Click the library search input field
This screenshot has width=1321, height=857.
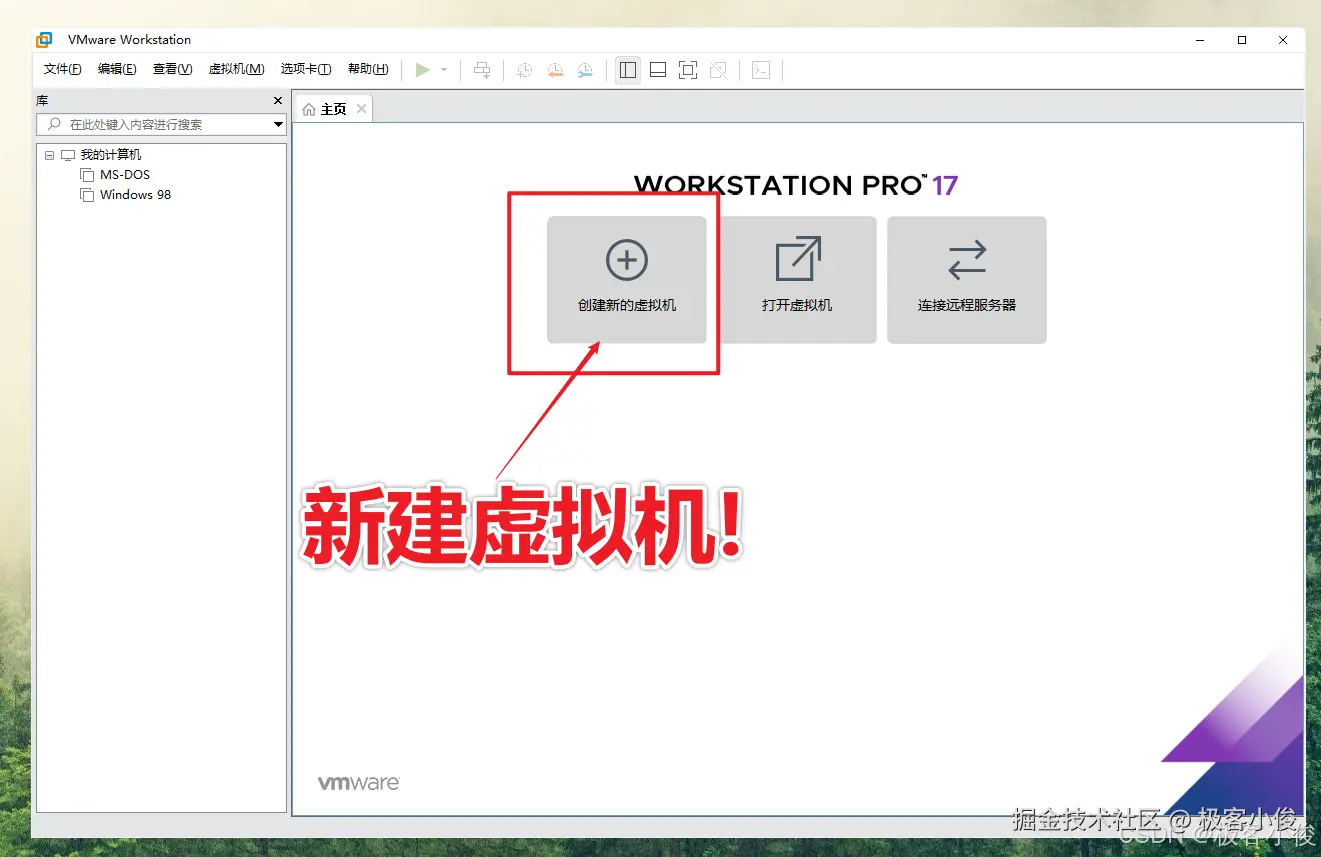click(161, 124)
